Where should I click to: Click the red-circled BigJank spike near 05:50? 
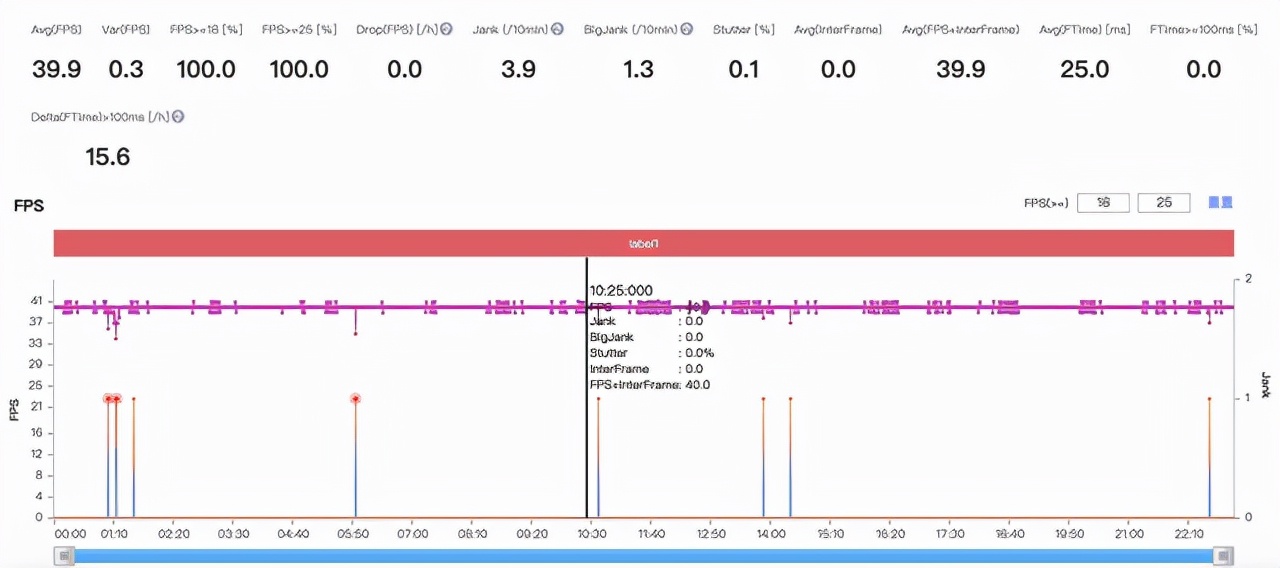coord(355,398)
